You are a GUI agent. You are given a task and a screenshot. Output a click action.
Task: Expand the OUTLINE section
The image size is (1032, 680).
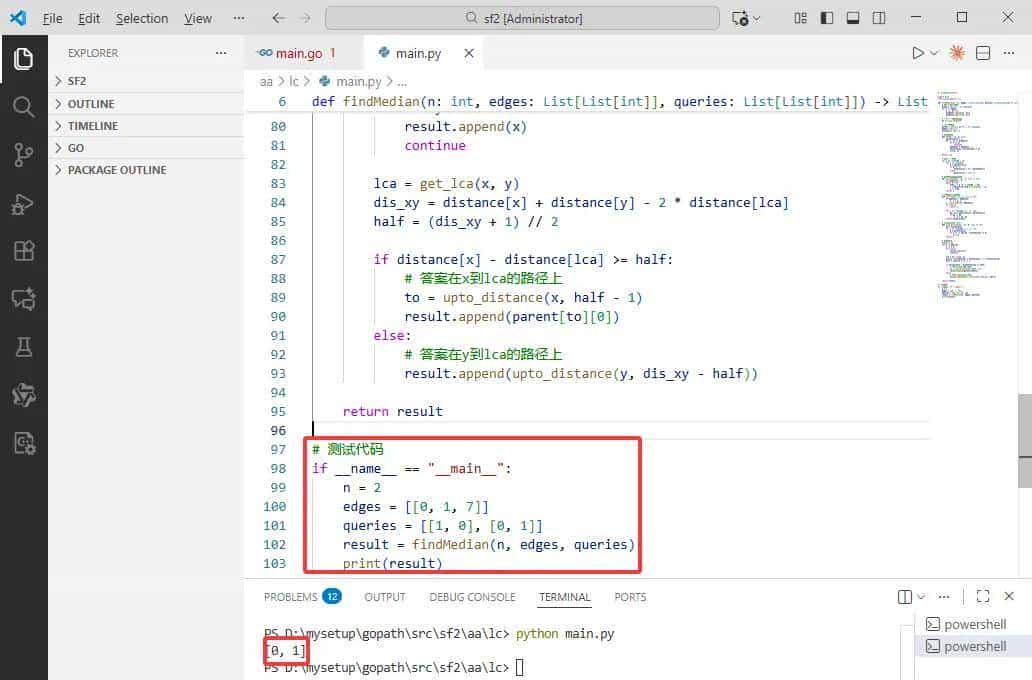[x=146, y=104]
